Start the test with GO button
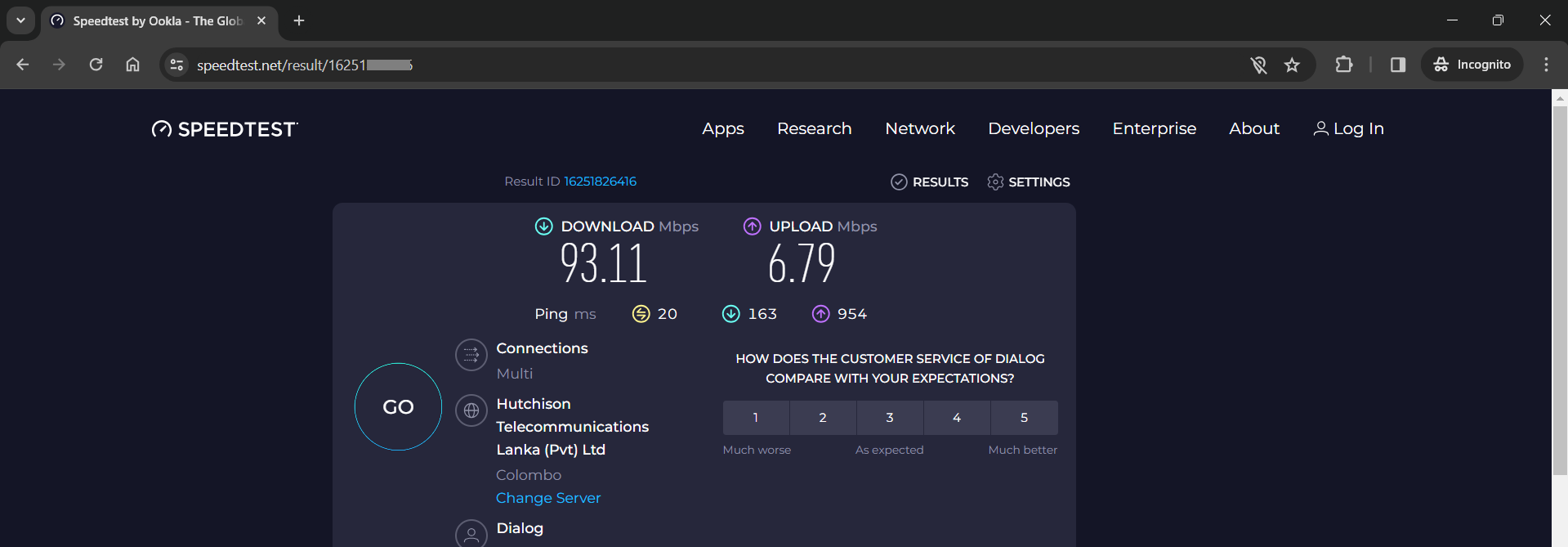 [x=398, y=406]
